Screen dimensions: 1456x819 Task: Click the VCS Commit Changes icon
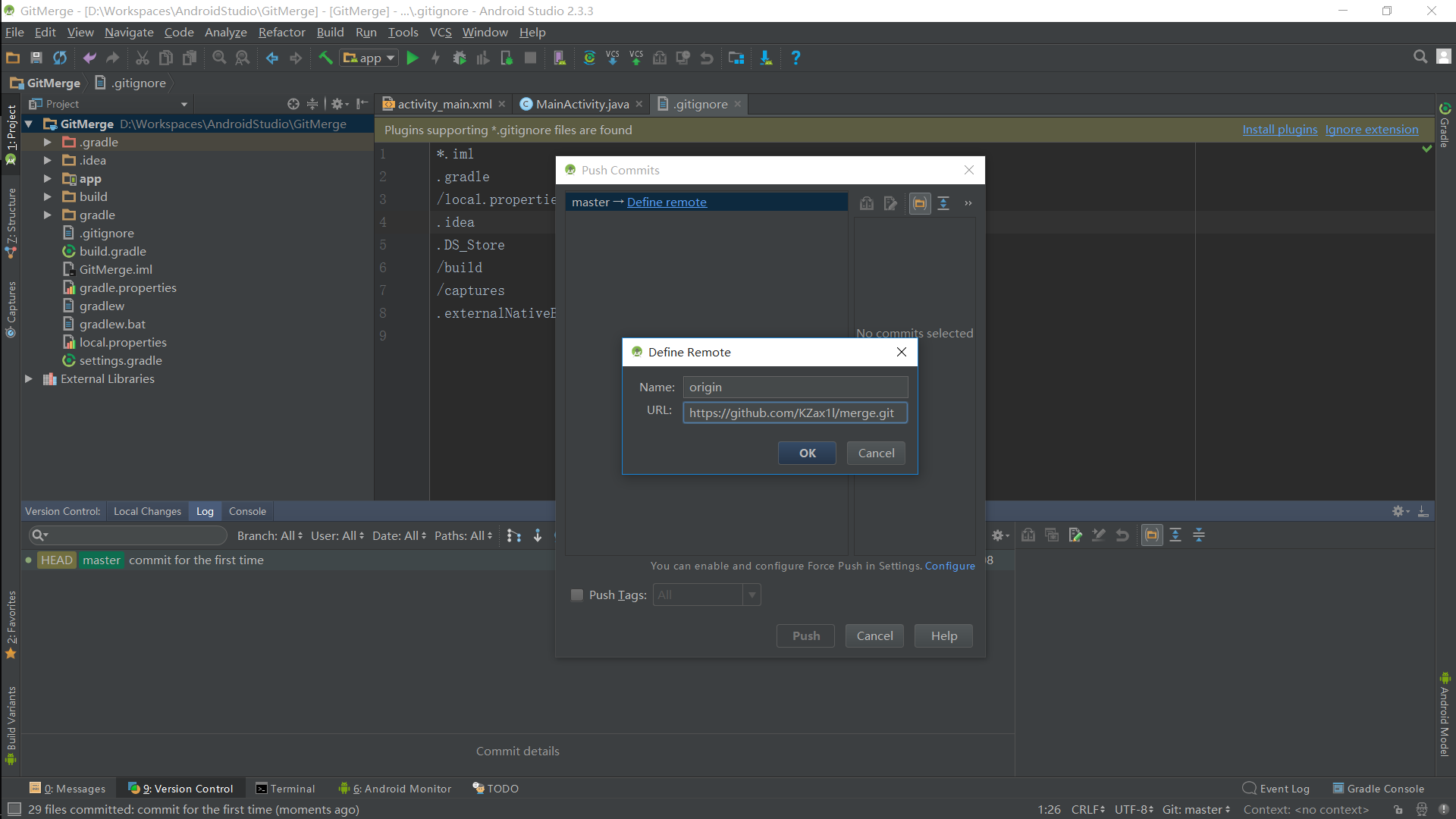[x=635, y=58]
